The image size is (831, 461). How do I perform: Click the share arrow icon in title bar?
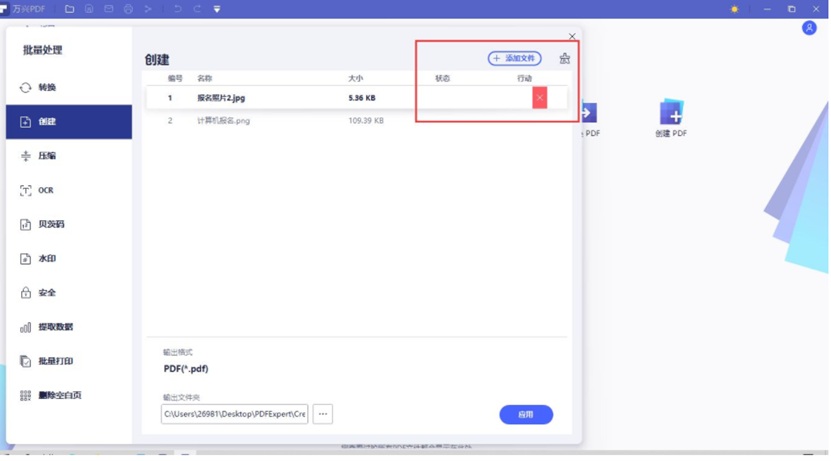[148, 9]
